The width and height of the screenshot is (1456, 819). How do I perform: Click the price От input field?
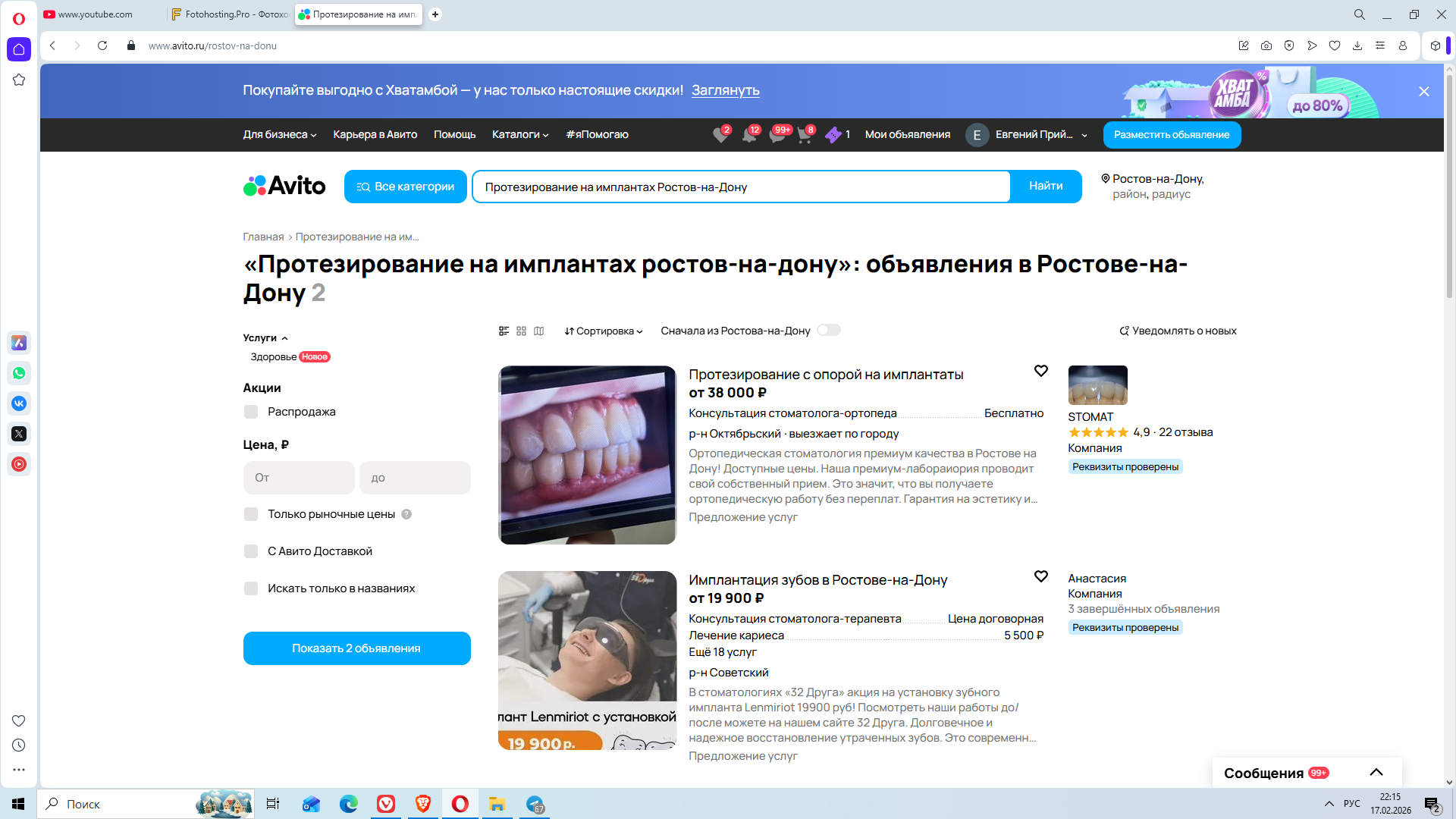(x=299, y=478)
